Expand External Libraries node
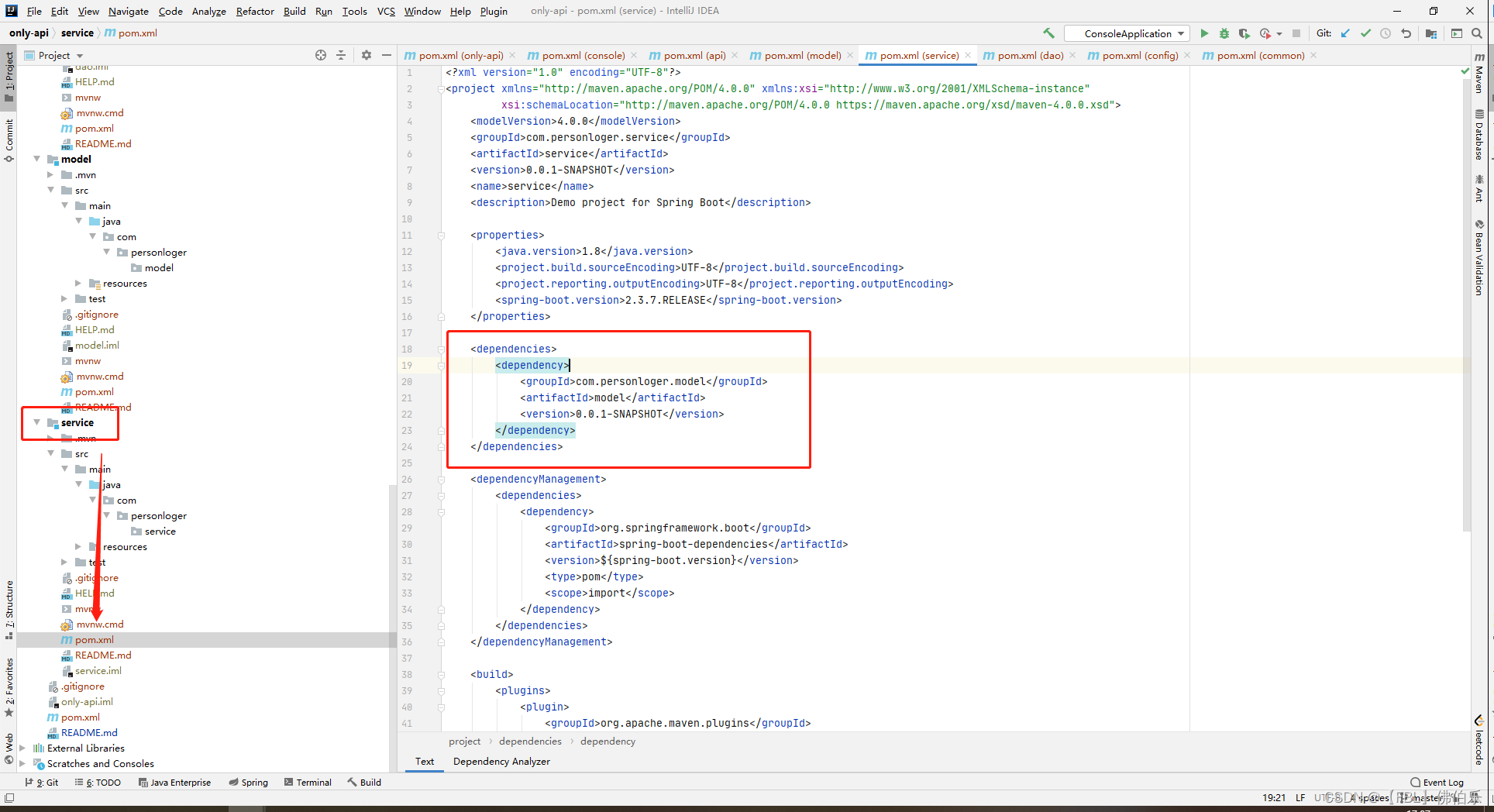1494x812 pixels. [x=22, y=748]
